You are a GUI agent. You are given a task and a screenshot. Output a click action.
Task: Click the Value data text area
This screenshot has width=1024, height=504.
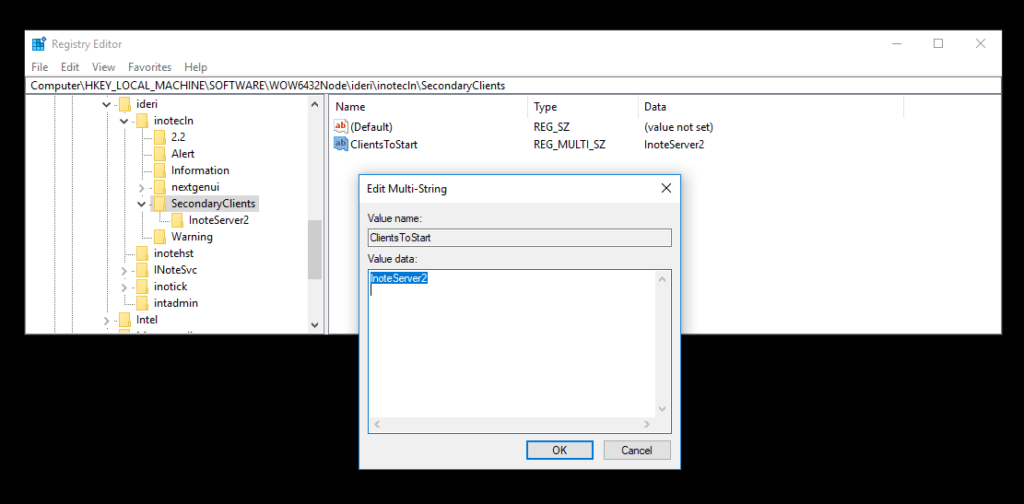[x=520, y=351]
